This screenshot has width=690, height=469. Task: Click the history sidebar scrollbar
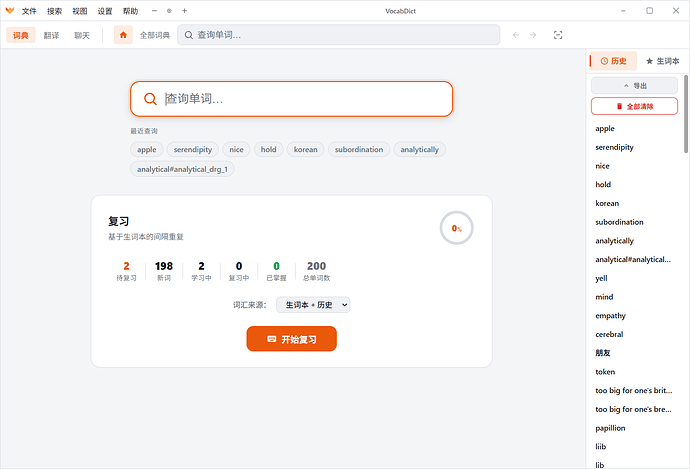686,114
